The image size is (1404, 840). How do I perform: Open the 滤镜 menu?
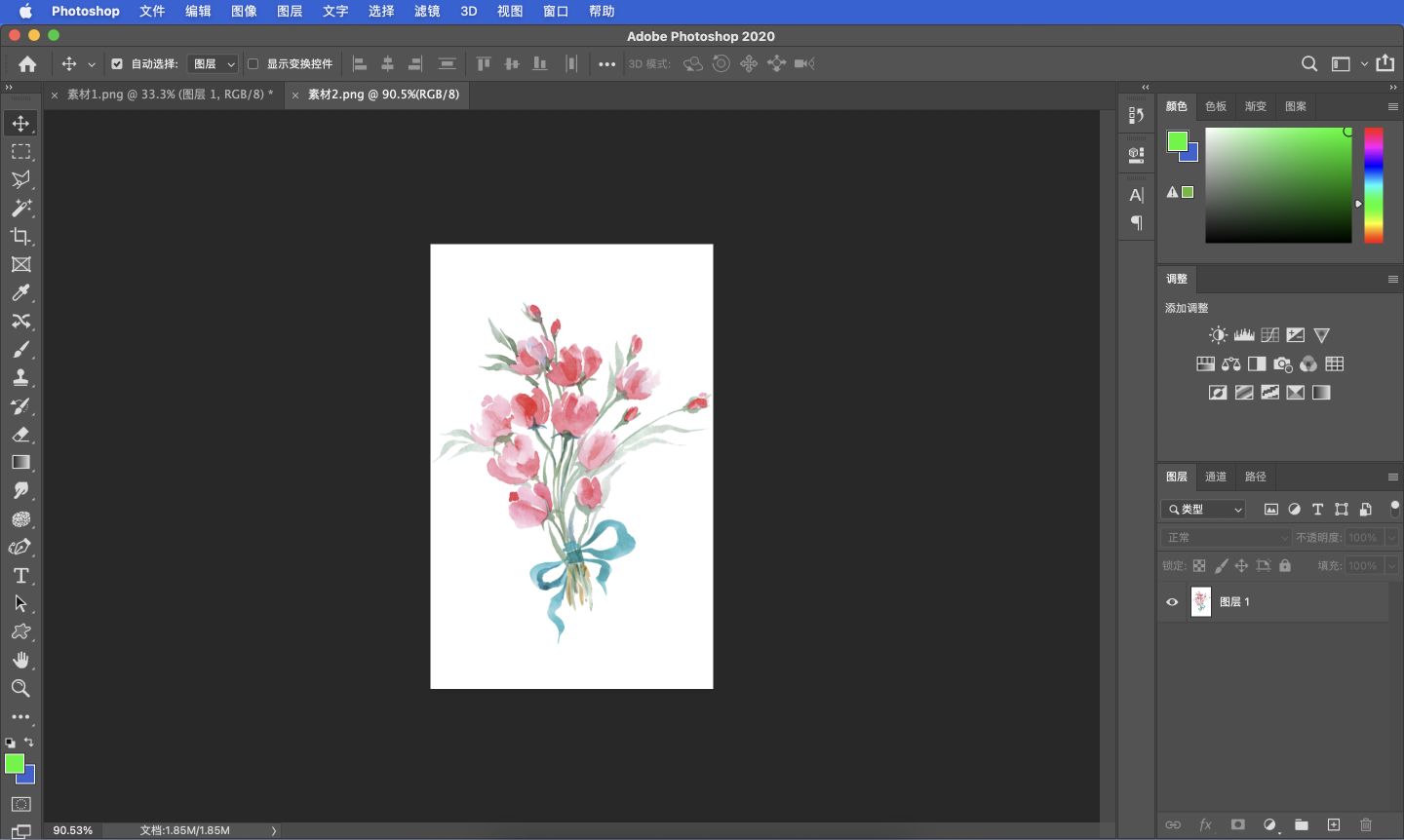click(427, 11)
